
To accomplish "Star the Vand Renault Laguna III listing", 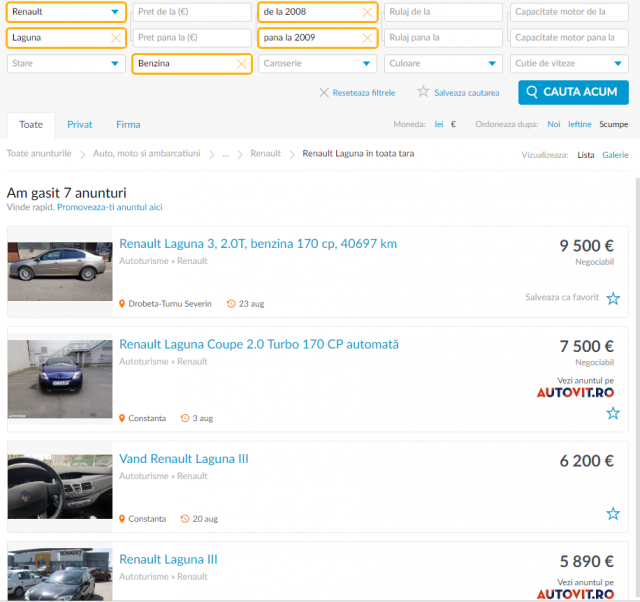I will [x=613, y=513].
